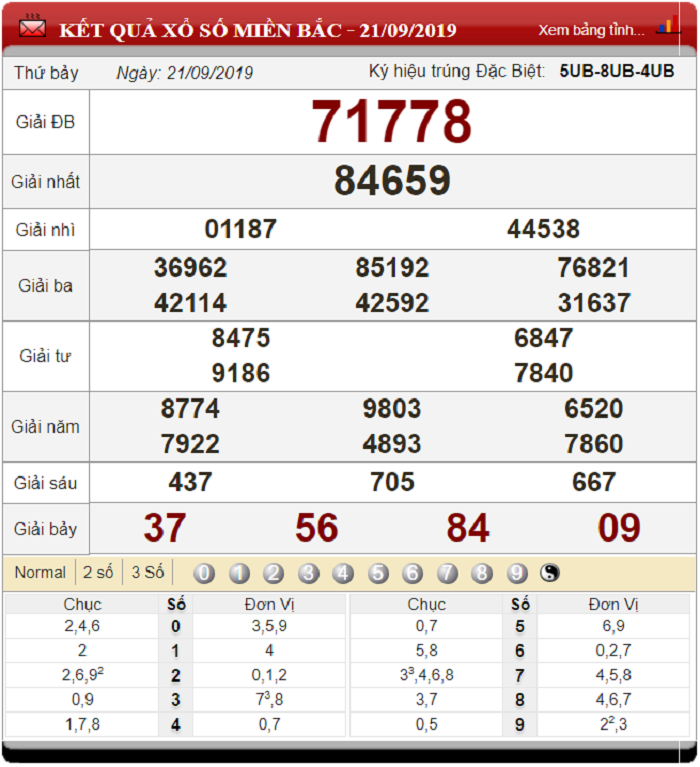This screenshot has width=700, height=767.
Task: Click the 'Giải bảy' row label
Action: 45,529
